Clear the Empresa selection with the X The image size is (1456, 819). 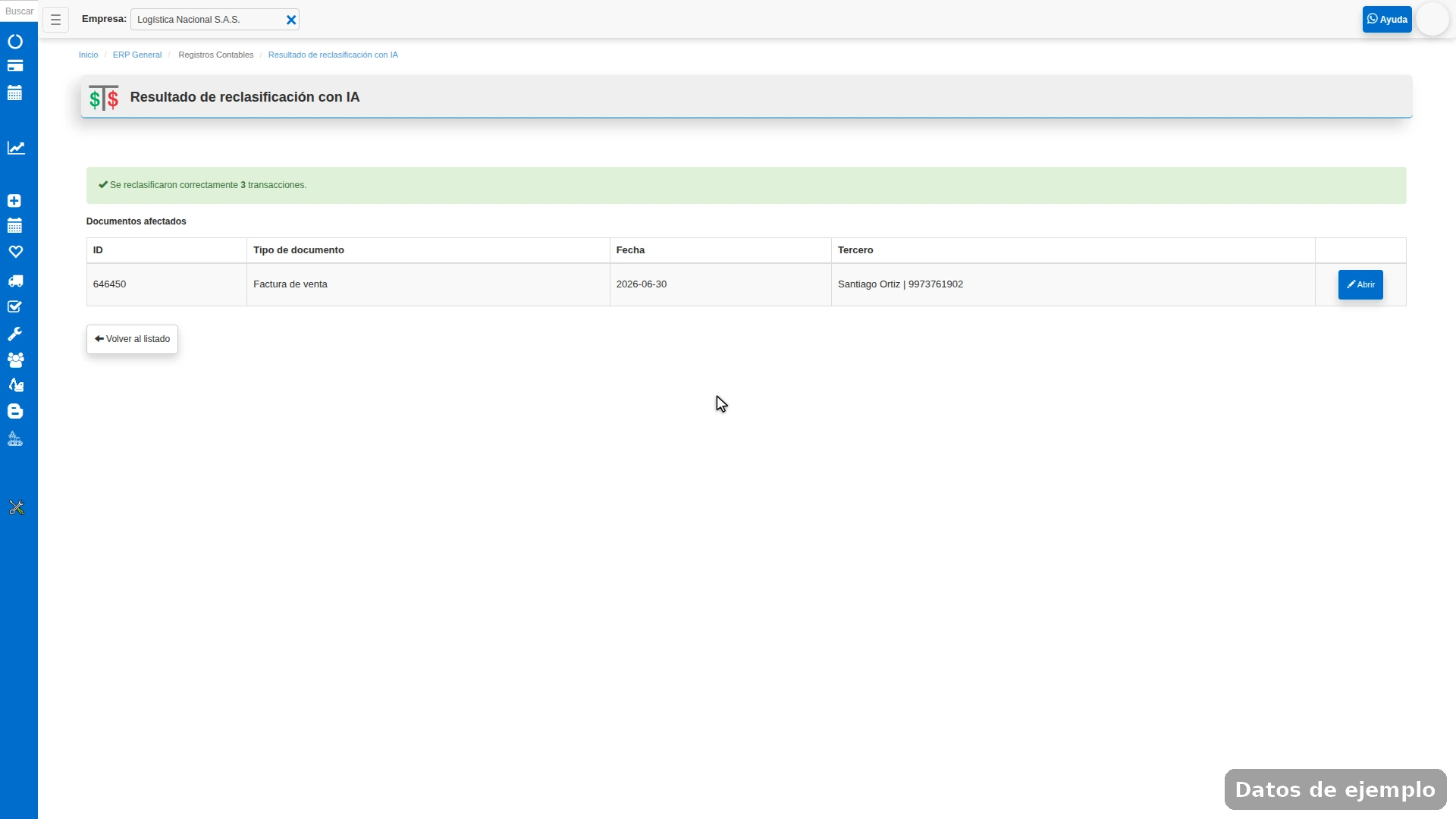click(291, 20)
